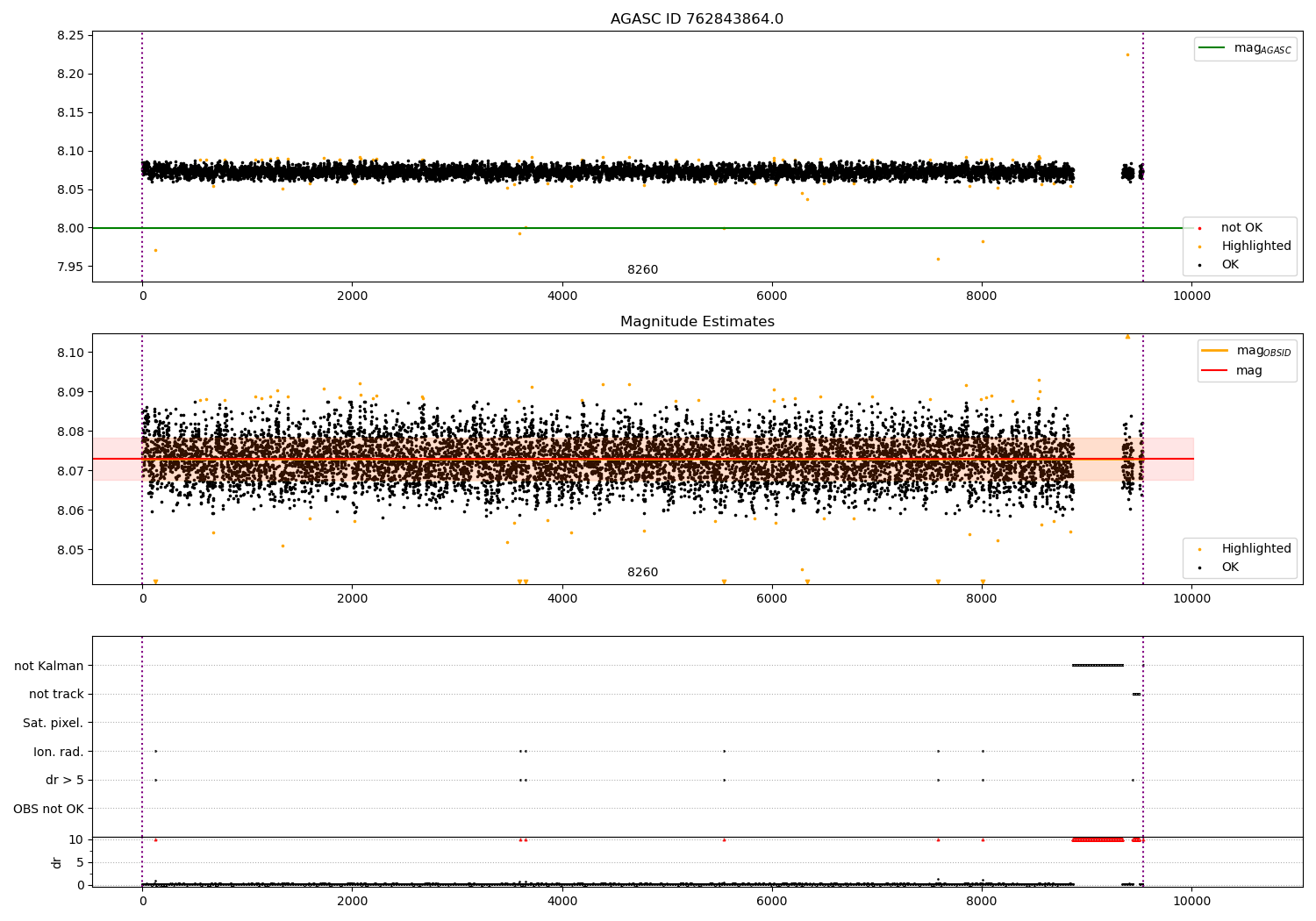Click the 8000 x-axis tick of the bottom plot
The height and width of the screenshot is (921, 1316).
982,901
